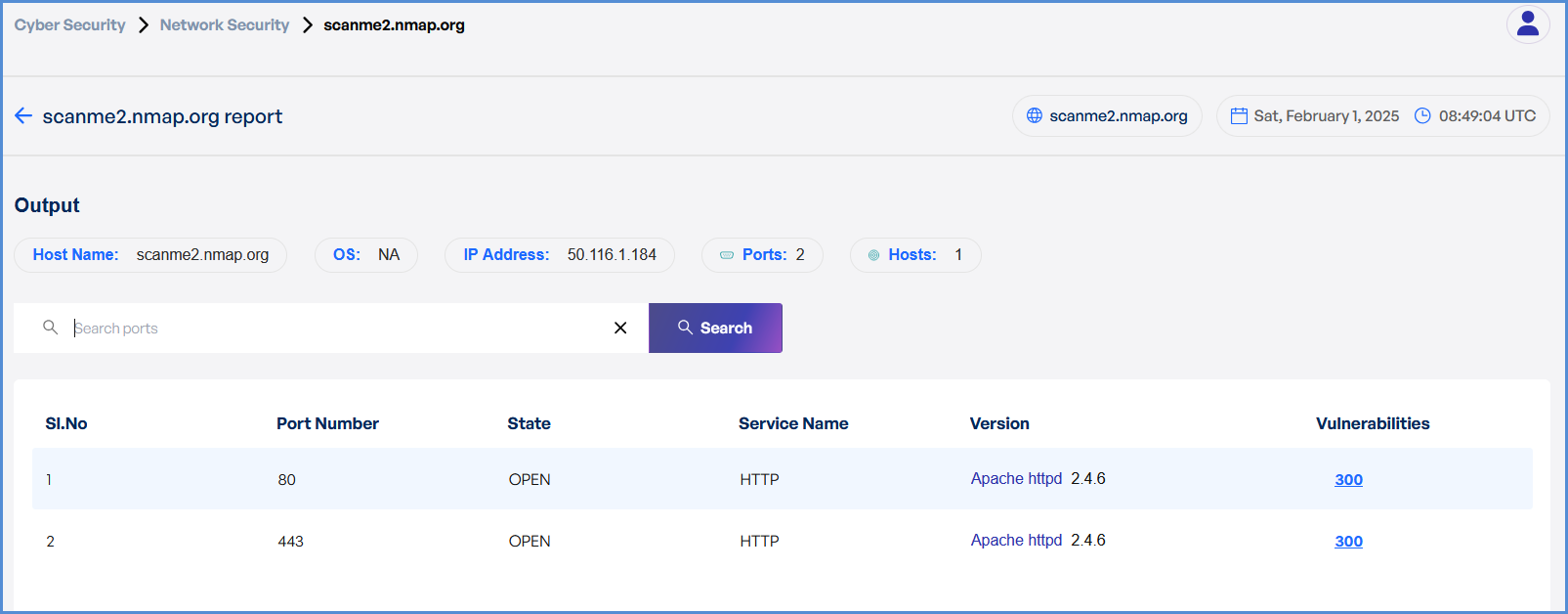The height and width of the screenshot is (614, 1568).
Task: Click Apache httpd version for port 80
Action: pyautogui.click(x=1016, y=479)
